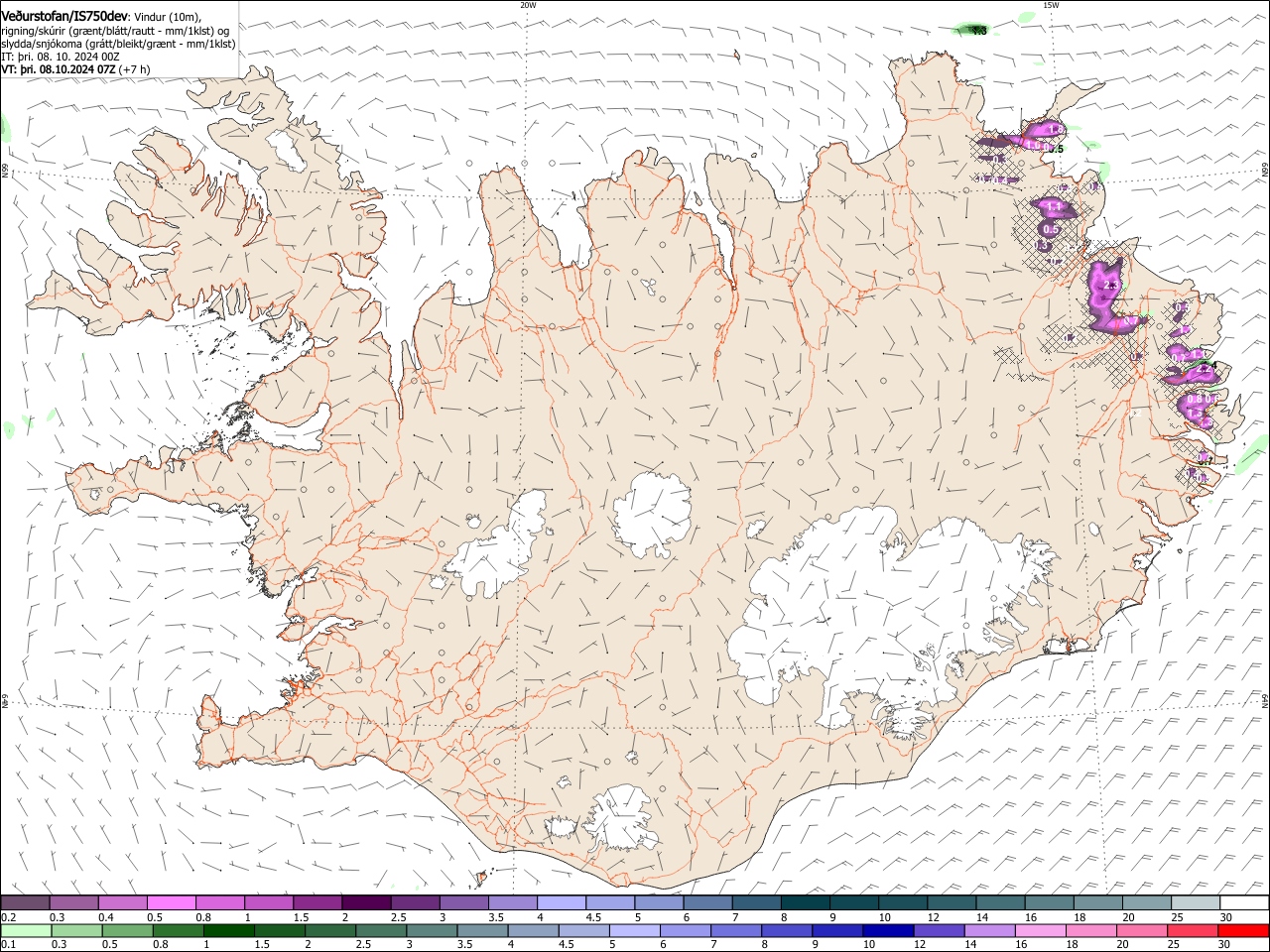Viewport: 1270px width, 952px height.
Task: Select the bright pink upper legend swatch at 0.5
Action: coord(171,903)
